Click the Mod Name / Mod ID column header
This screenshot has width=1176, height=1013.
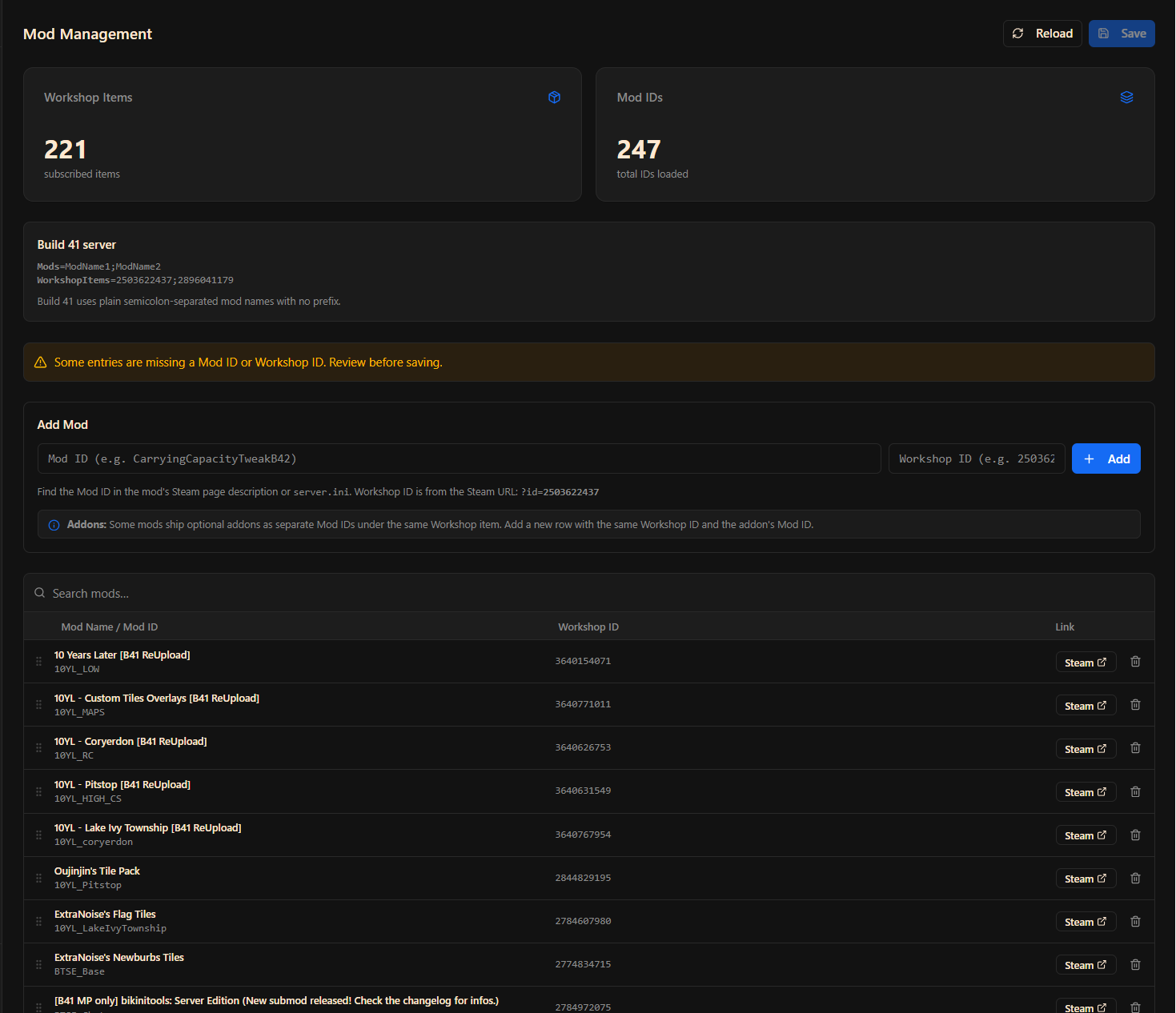click(x=110, y=627)
